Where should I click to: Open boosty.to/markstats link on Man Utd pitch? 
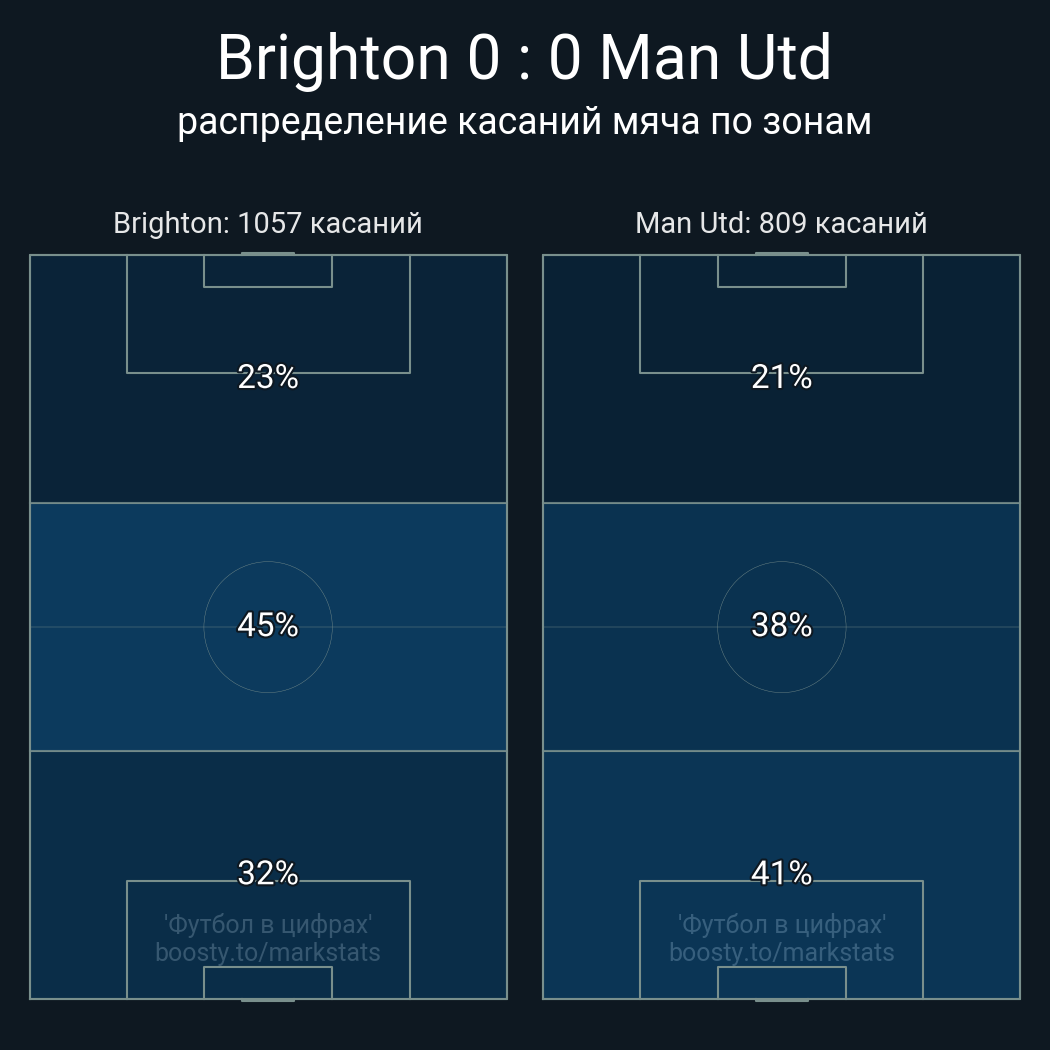tap(781, 952)
